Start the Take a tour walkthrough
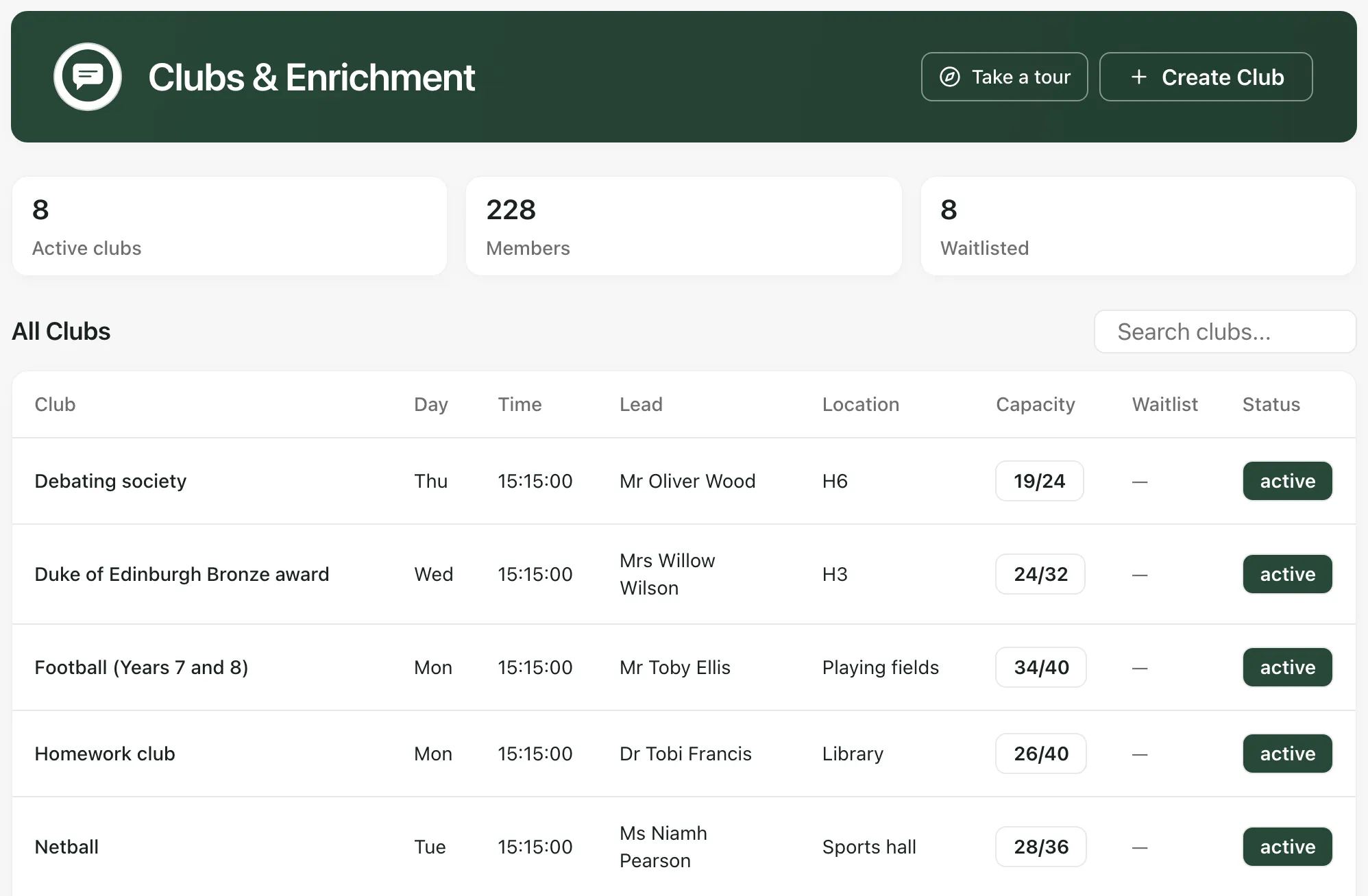 tap(1004, 77)
